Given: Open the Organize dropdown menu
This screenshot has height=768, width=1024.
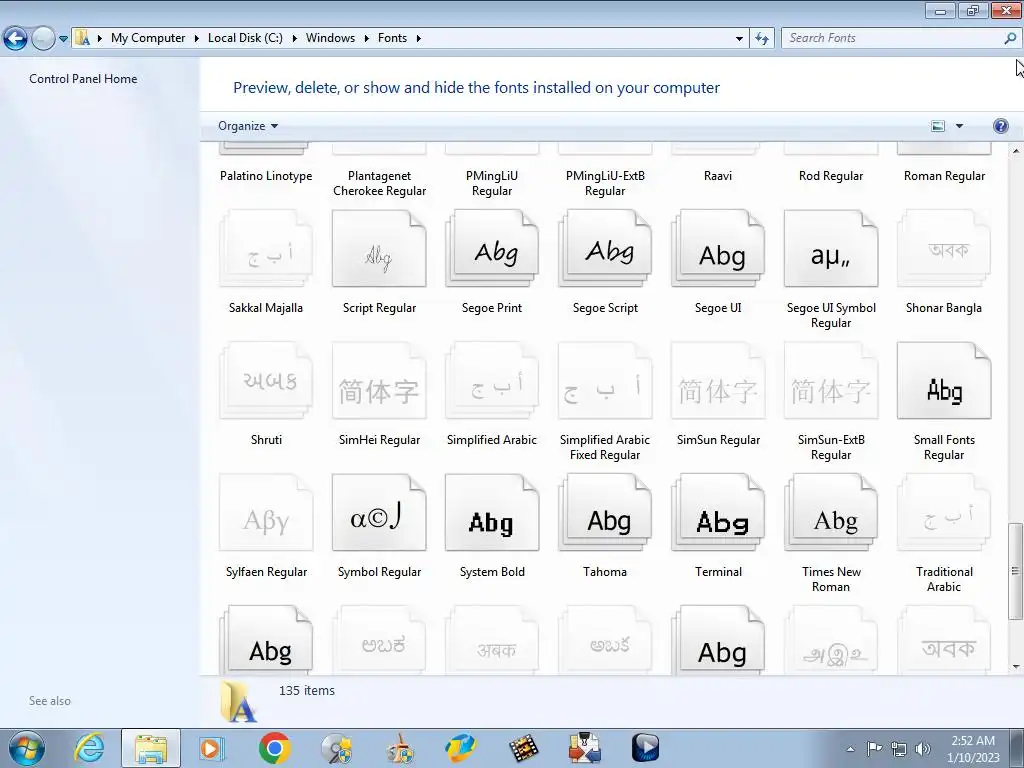Looking at the screenshot, I should click(248, 126).
